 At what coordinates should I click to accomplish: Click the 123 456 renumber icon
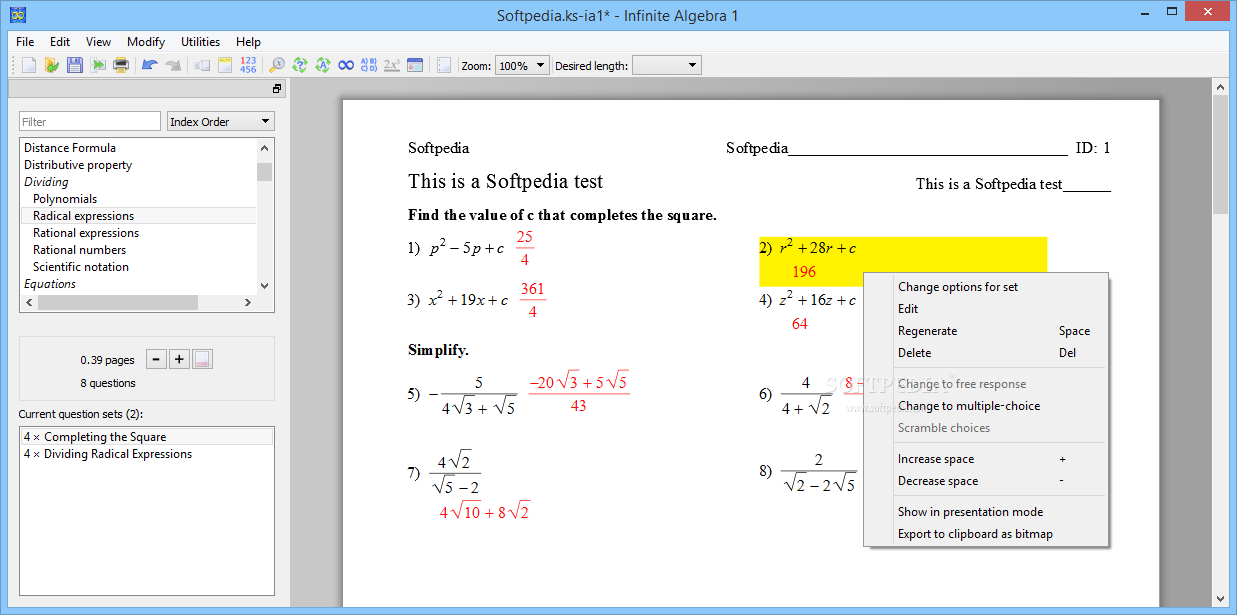(x=248, y=65)
